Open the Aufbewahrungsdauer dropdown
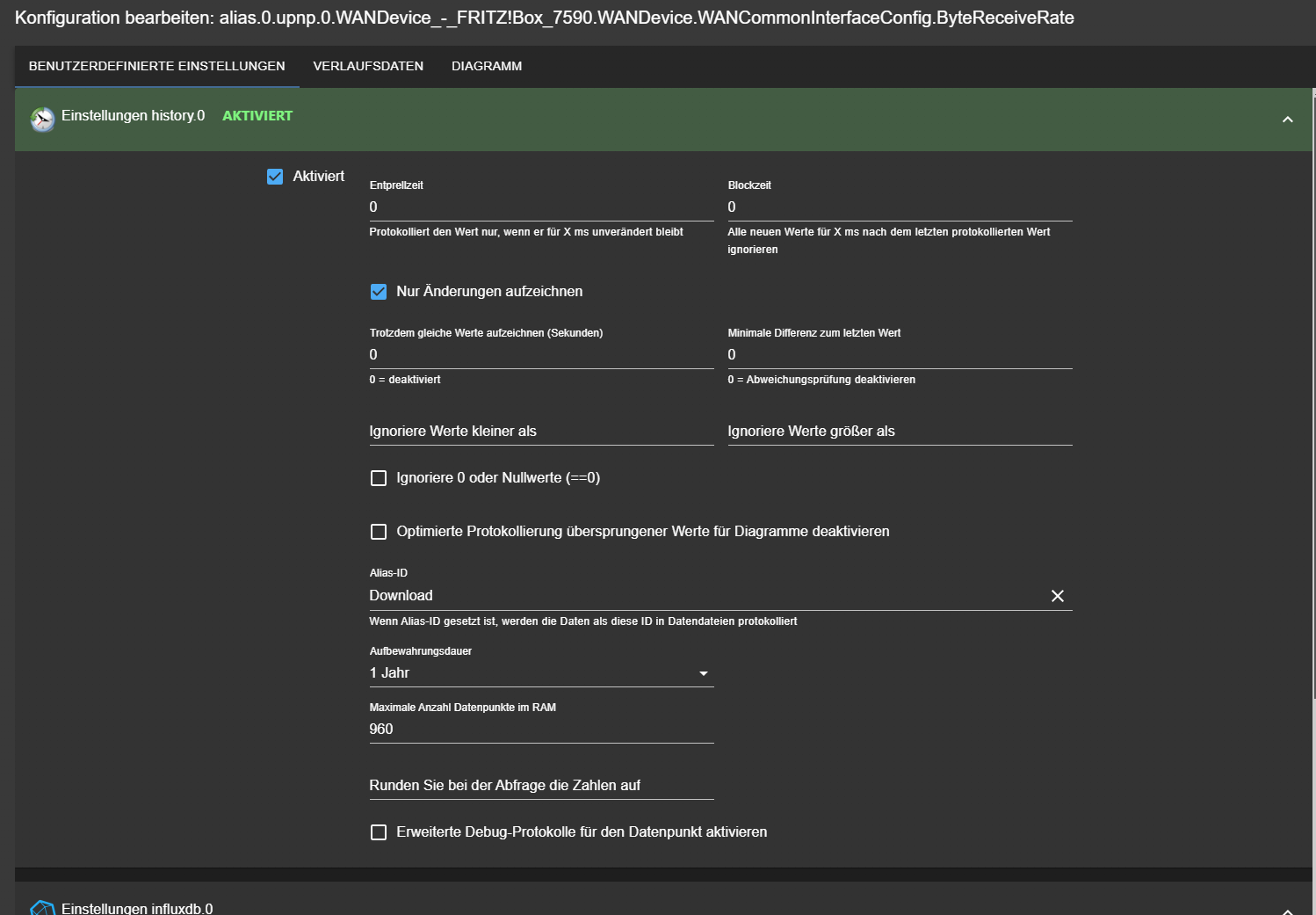 click(x=540, y=673)
